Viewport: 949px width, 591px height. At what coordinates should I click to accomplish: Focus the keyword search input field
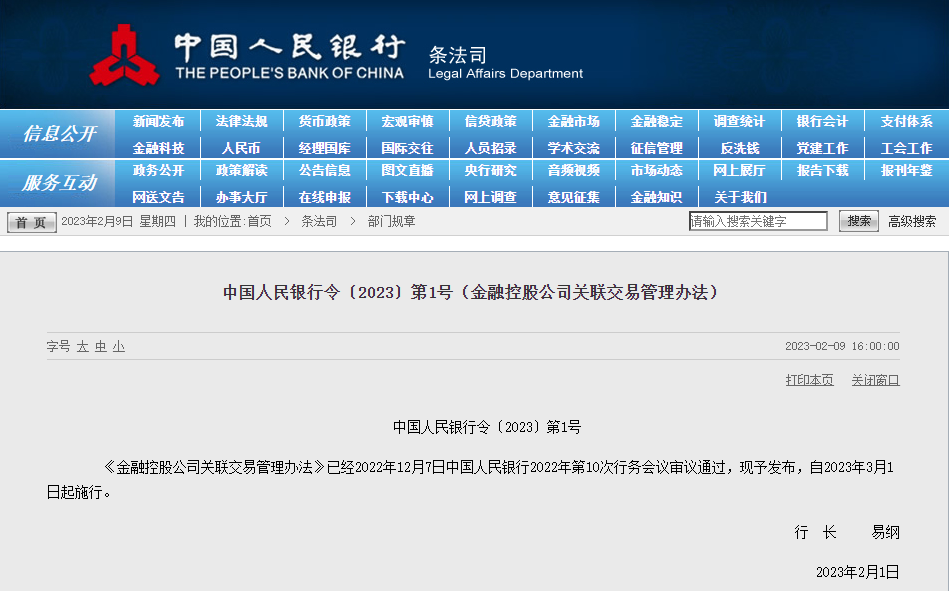pyautogui.click(x=758, y=222)
